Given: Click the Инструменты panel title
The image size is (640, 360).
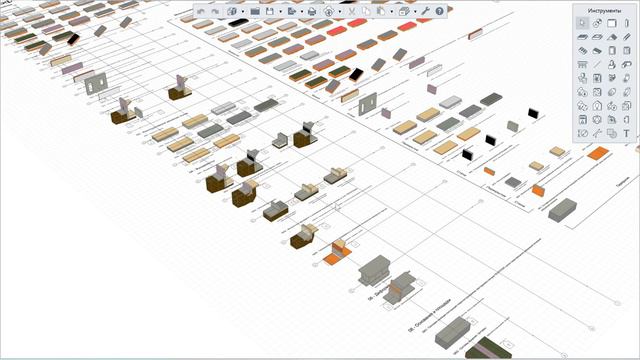Looking at the screenshot, I should 604,11.
